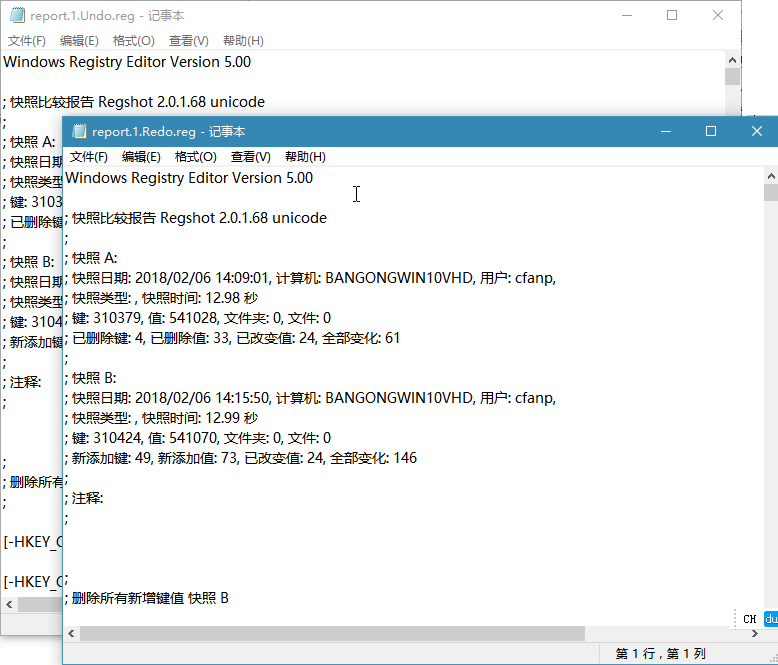Viewport: 778px width, 665px height.
Task: Open 文件(F) menu in Redo.reg window
Action: point(88,157)
